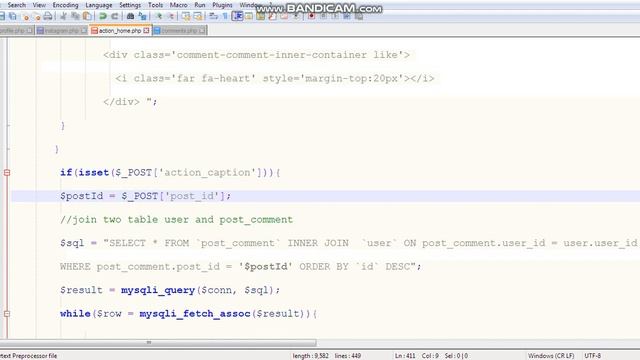This screenshot has height=360, width=640.
Task: Toggle file monitoring eye icon
Action: click(296, 16)
